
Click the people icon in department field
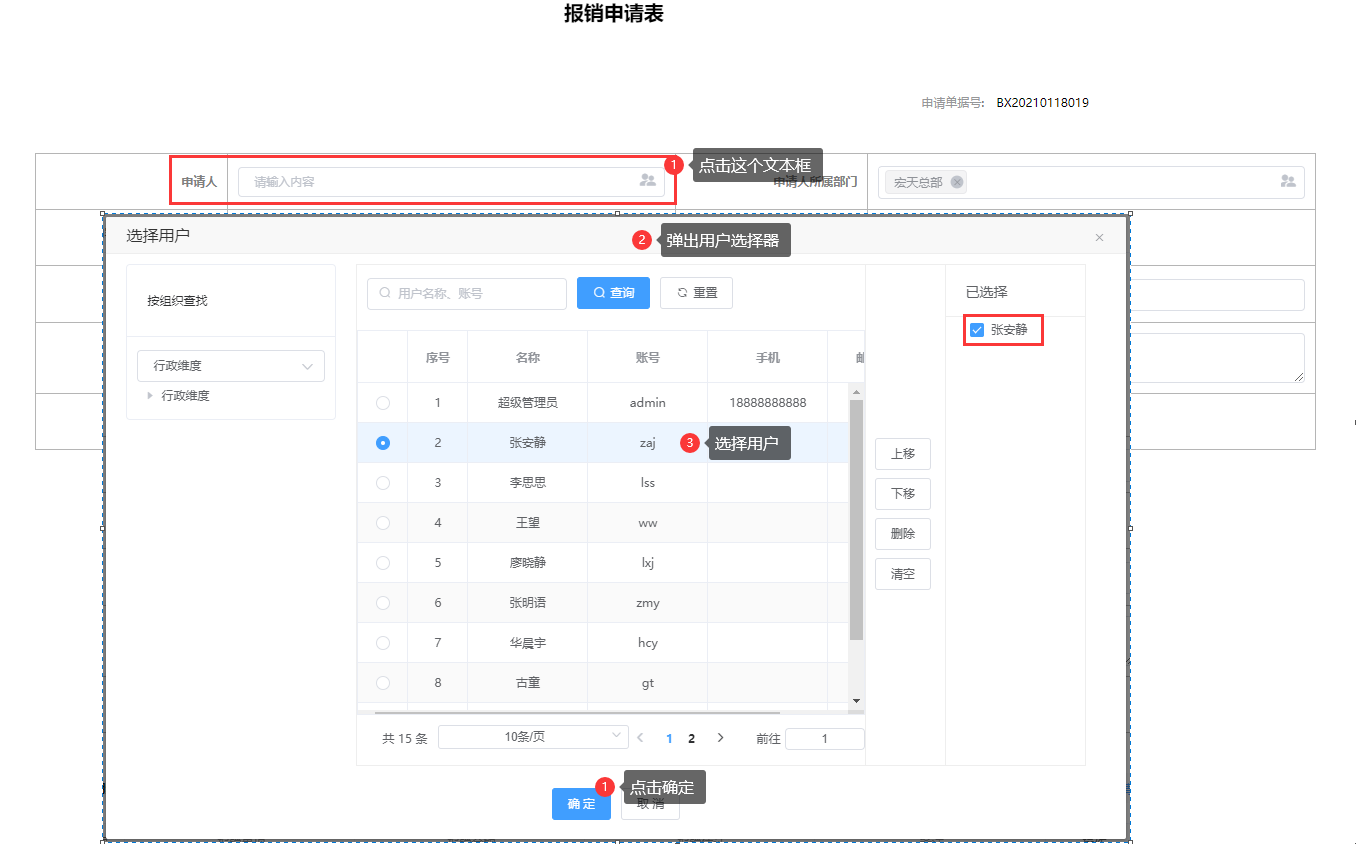1288,181
